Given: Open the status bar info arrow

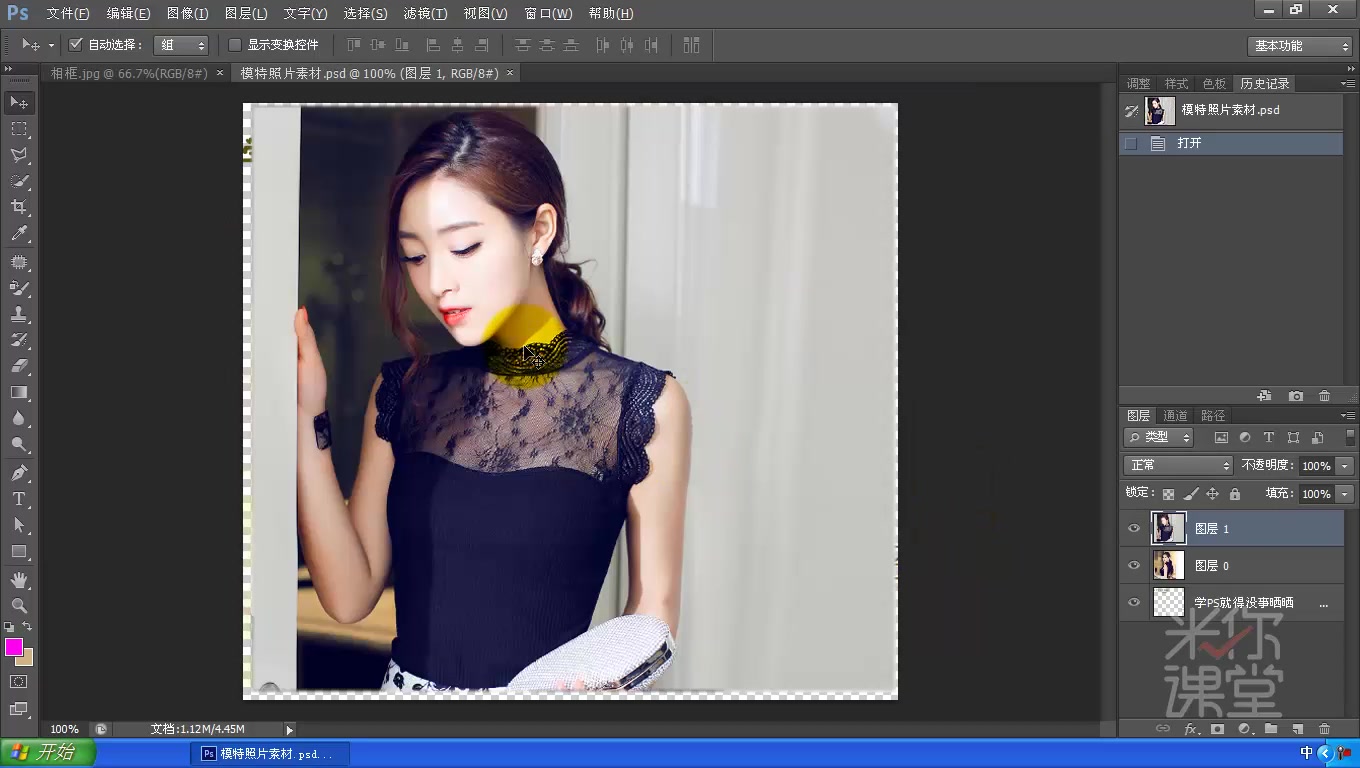Looking at the screenshot, I should click(x=290, y=730).
